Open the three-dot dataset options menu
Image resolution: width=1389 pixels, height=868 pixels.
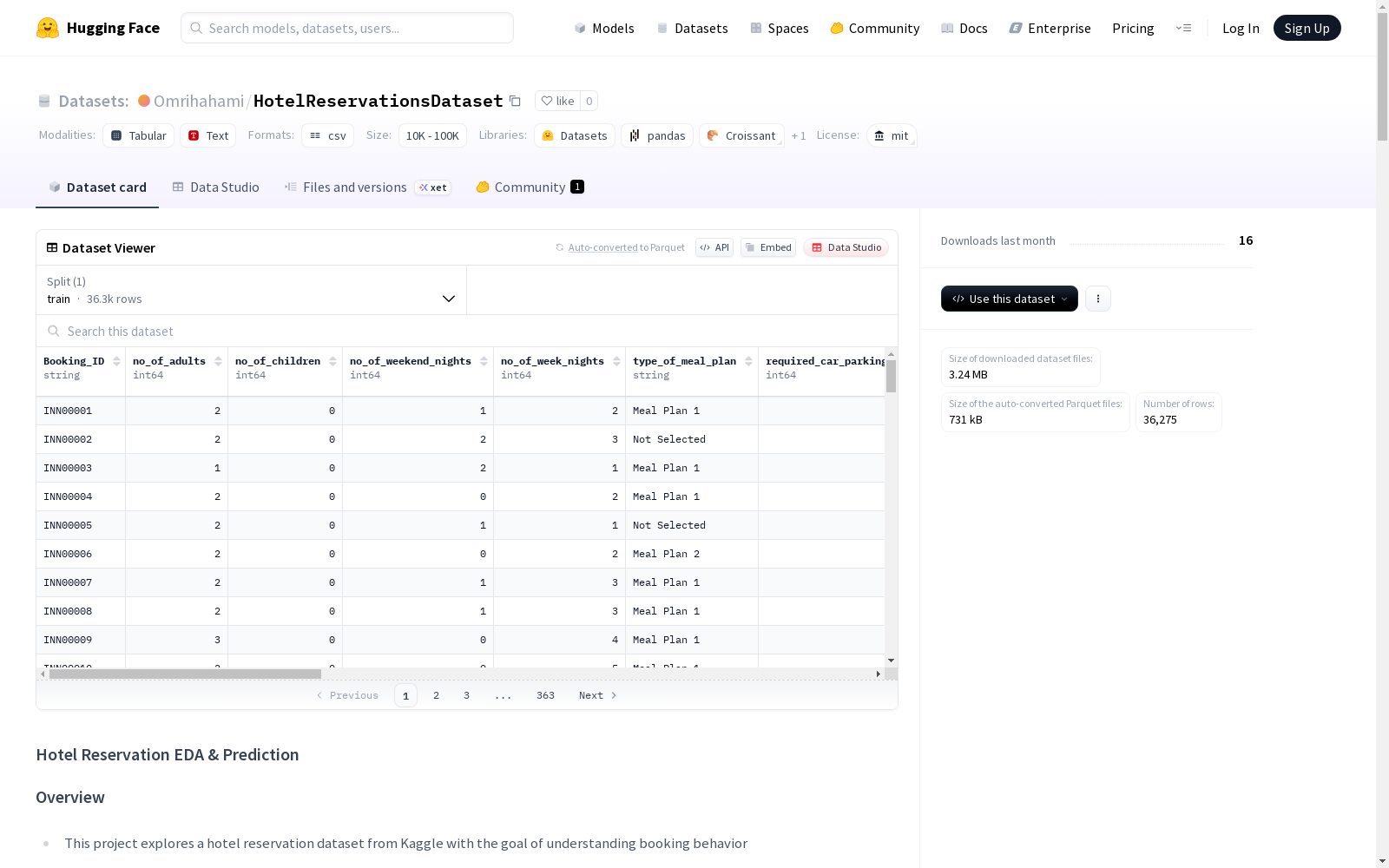coord(1098,299)
